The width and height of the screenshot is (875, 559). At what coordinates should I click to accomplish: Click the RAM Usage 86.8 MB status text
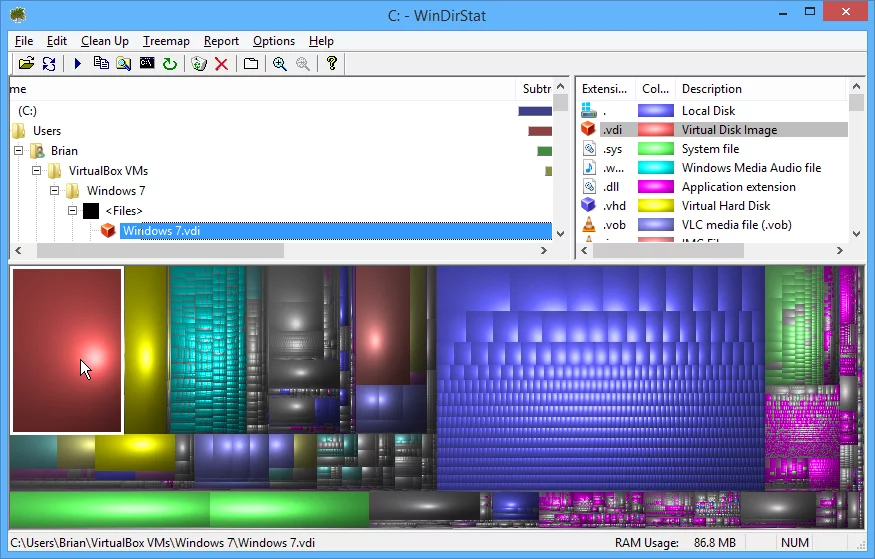pyautogui.click(x=675, y=542)
